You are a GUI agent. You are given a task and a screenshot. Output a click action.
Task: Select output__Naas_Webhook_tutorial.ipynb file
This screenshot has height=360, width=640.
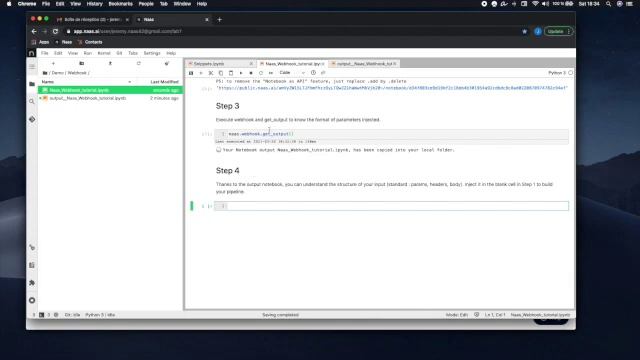[110, 98]
